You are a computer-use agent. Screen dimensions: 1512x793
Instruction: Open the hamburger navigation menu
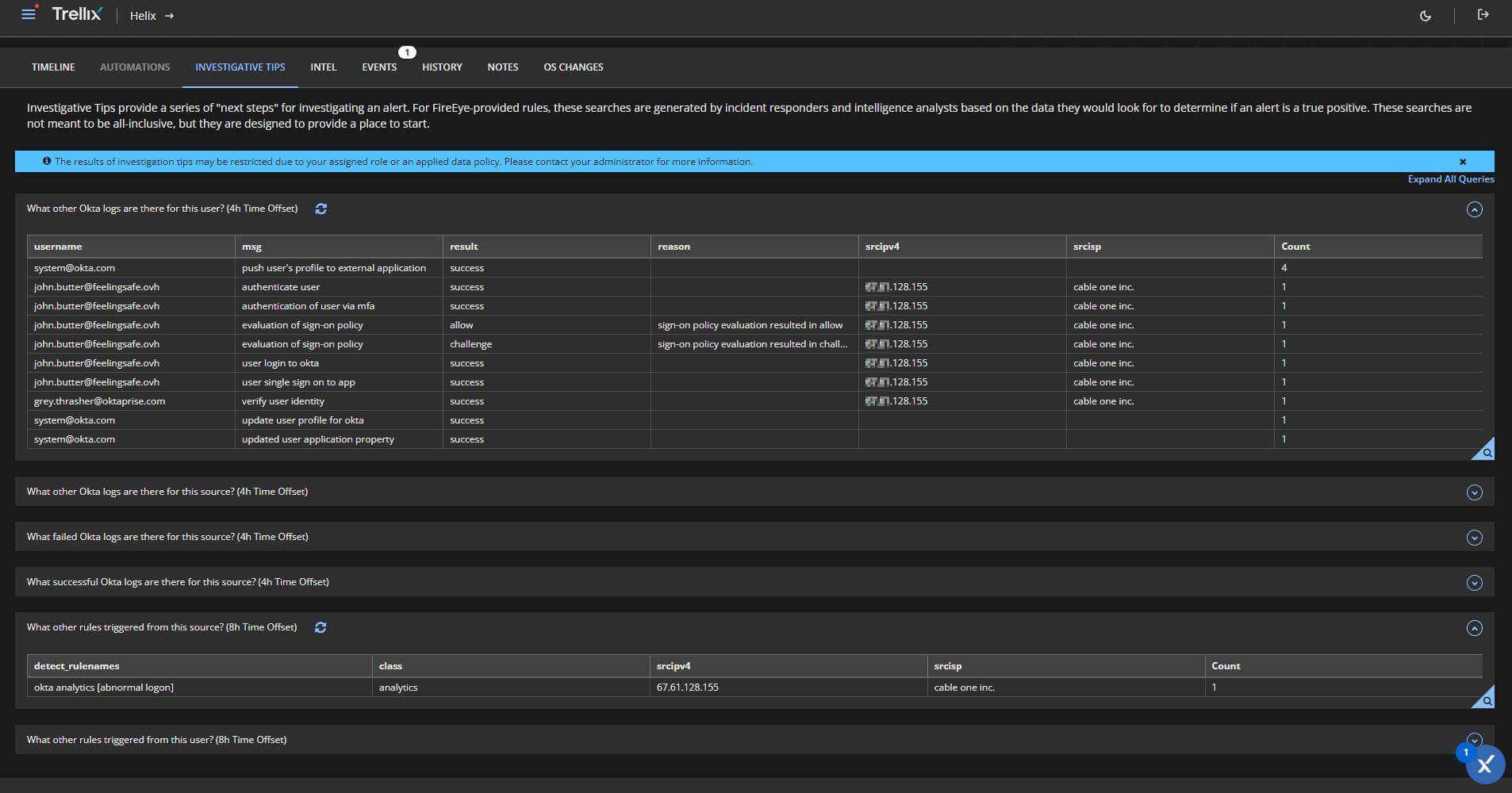tap(29, 14)
